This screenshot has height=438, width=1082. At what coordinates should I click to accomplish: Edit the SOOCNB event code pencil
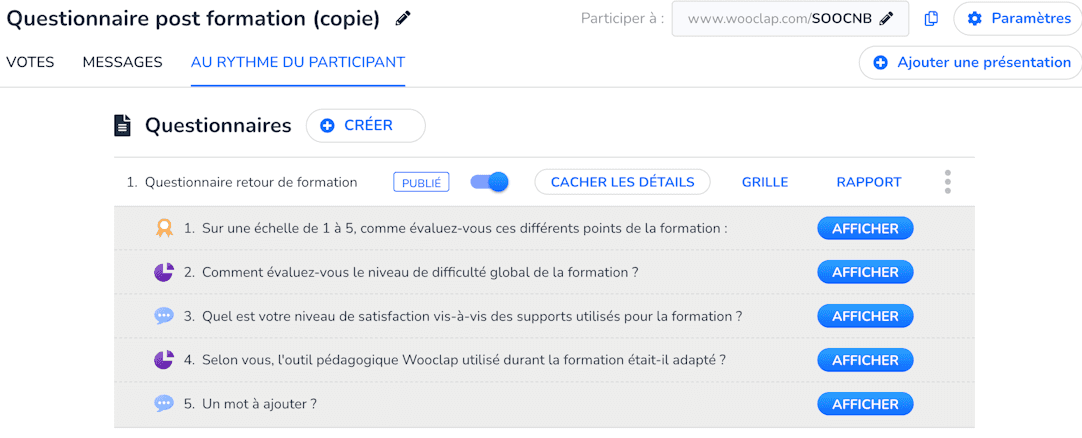tap(887, 19)
